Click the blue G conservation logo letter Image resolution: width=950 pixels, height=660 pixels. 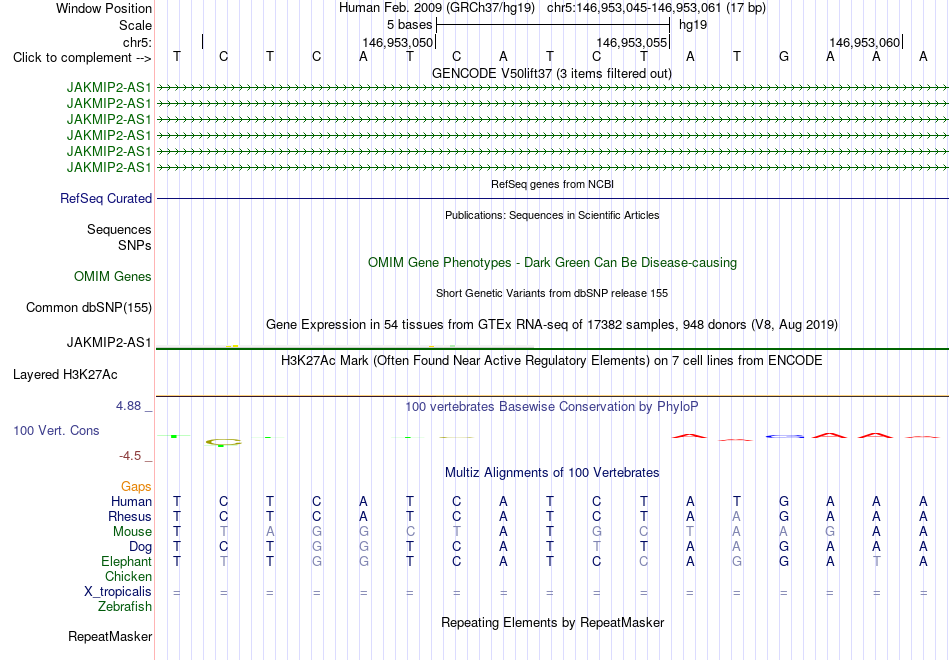coord(785,436)
